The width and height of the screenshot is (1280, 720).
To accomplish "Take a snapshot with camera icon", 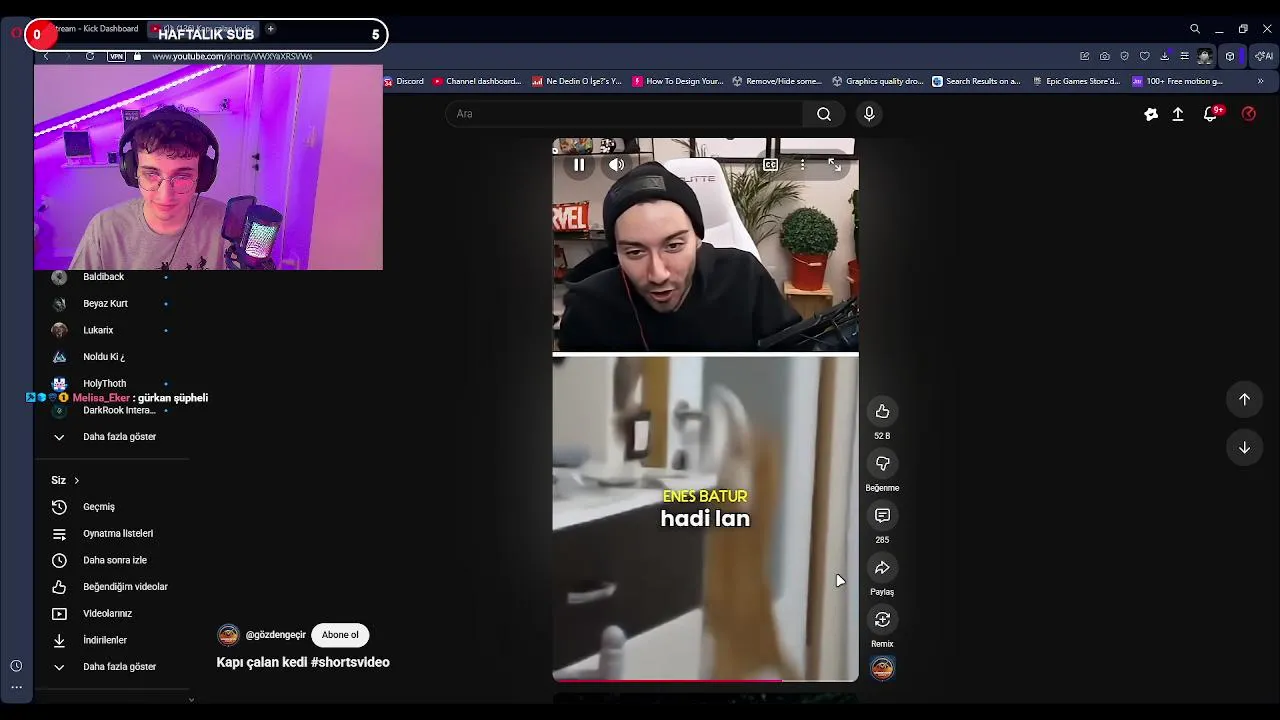I will point(1104,56).
